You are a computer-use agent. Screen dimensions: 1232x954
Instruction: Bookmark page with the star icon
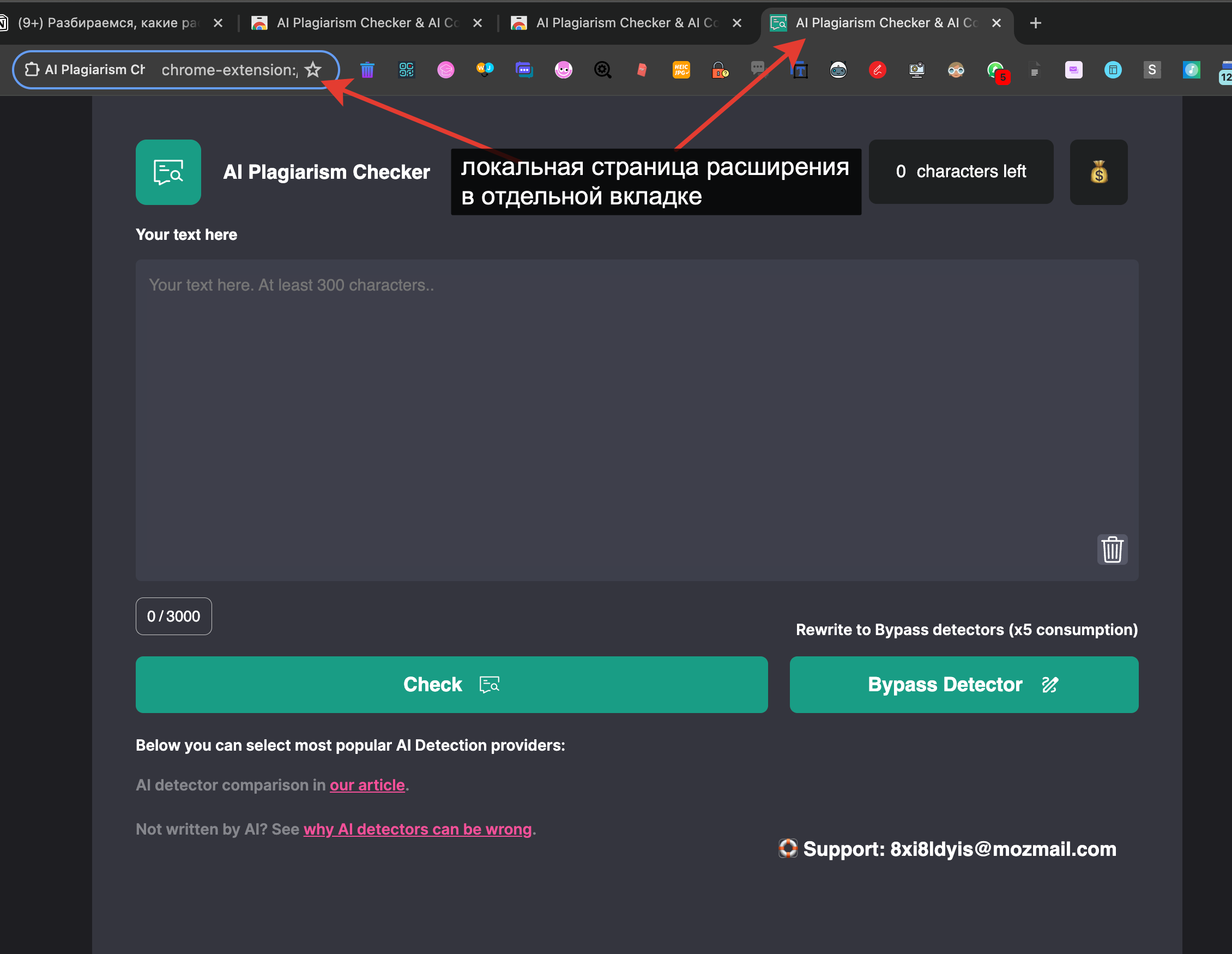click(x=313, y=70)
